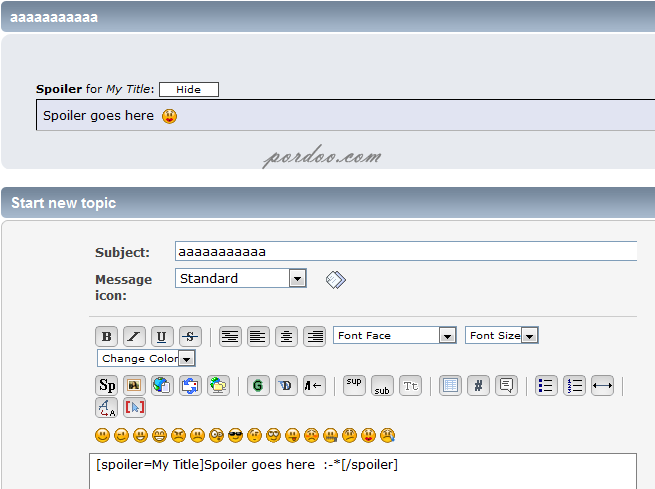Screen dimensions: 655x489
Task: Insert an image tag
Action: [x=134, y=385]
